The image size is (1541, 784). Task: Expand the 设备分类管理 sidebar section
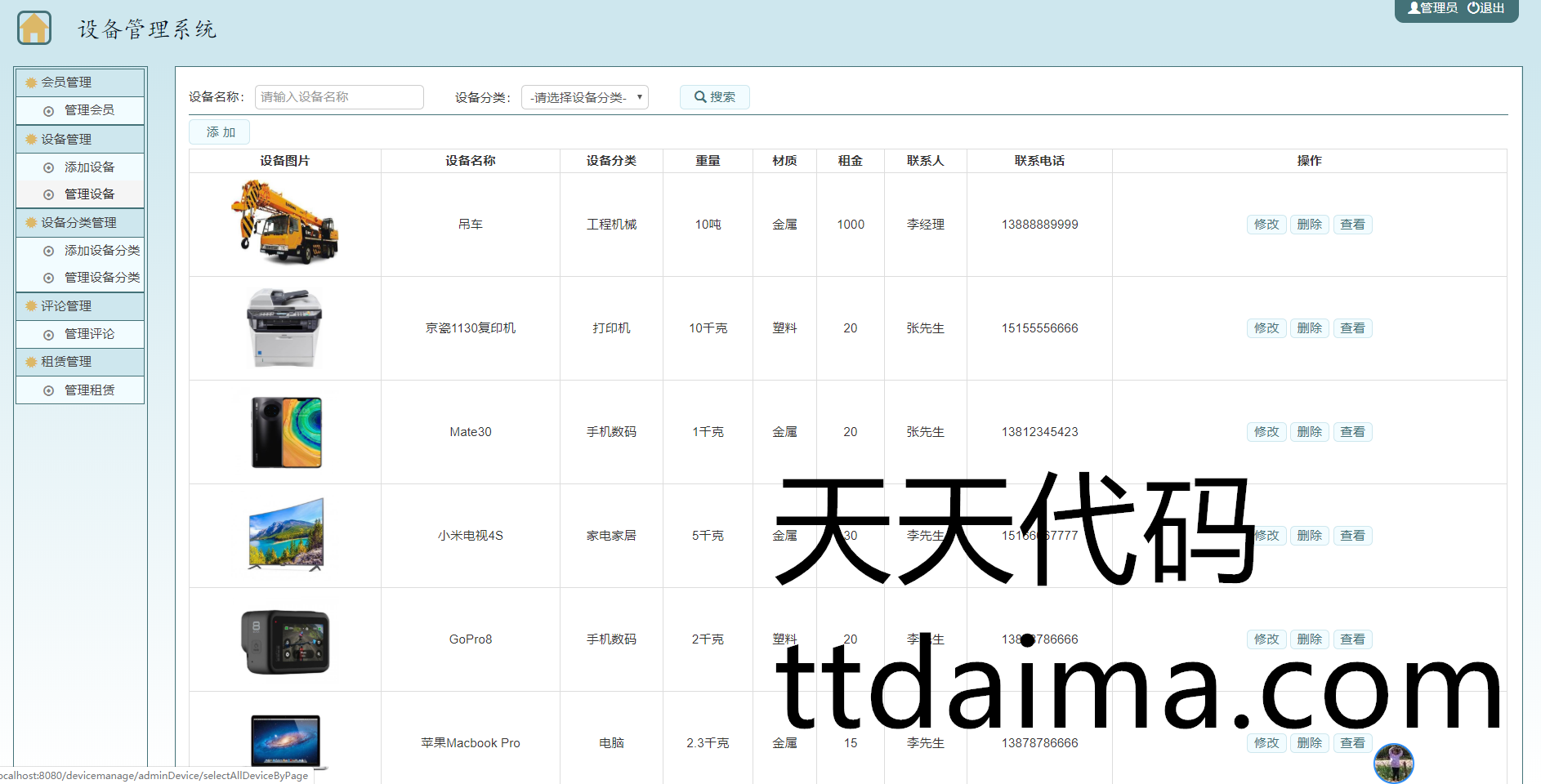point(80,223)
